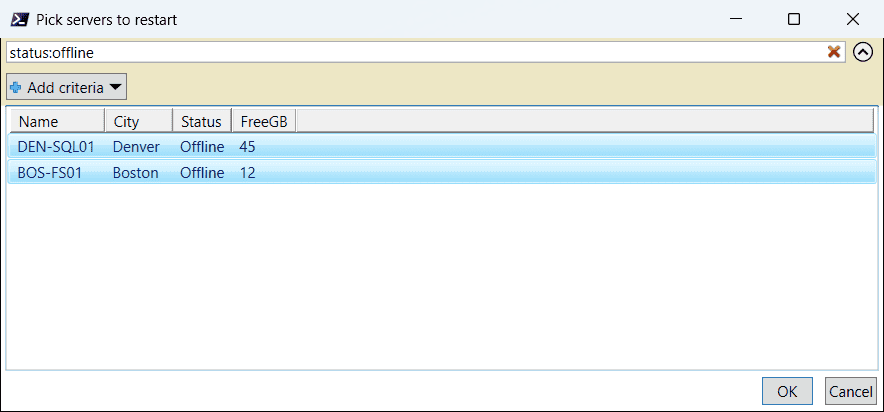Select the BOS-FS01 server row
The width and height of the screenshot is (884, 412).
pos(442,172)
